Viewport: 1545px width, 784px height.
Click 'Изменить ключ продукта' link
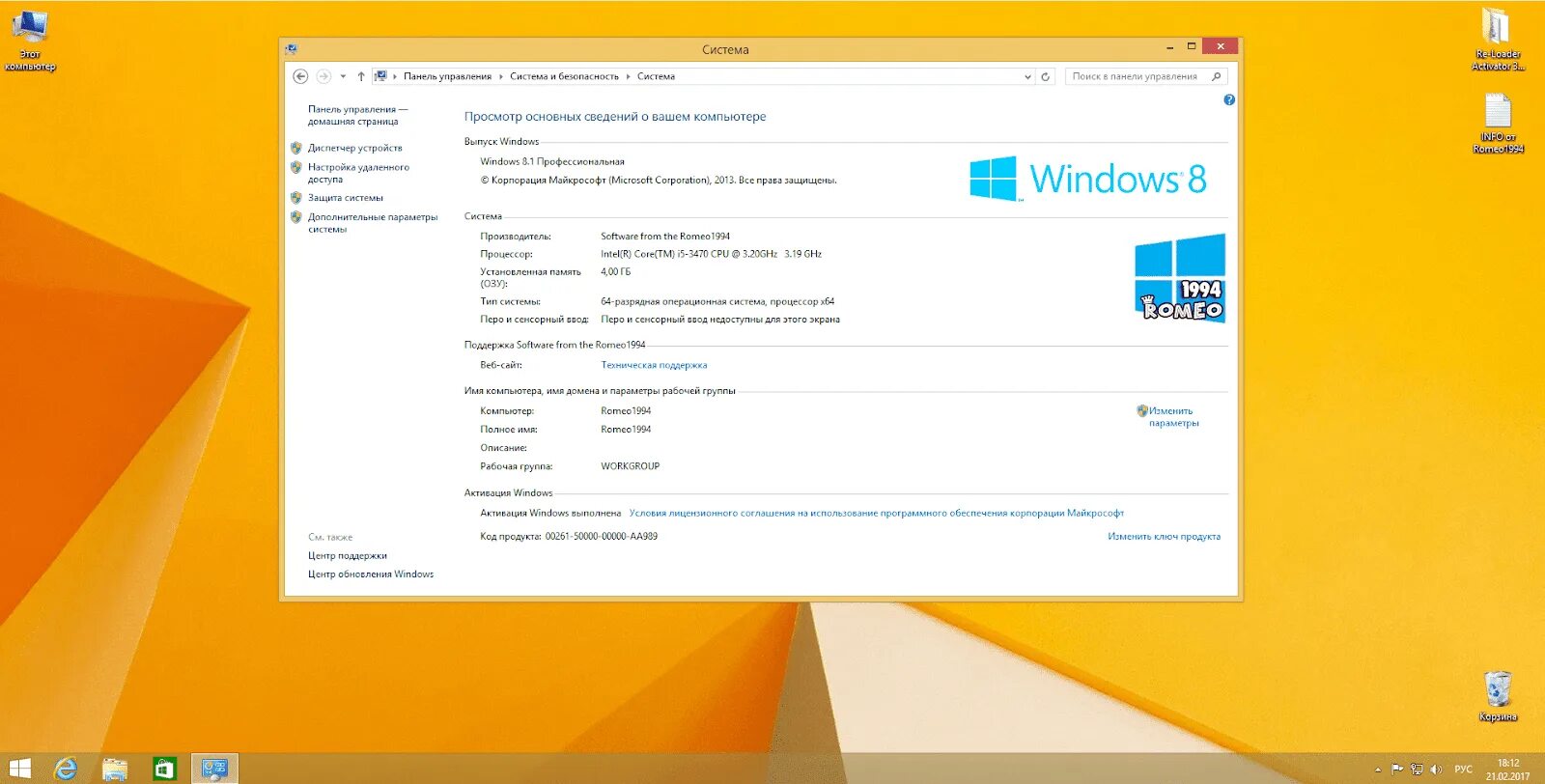1164,537
